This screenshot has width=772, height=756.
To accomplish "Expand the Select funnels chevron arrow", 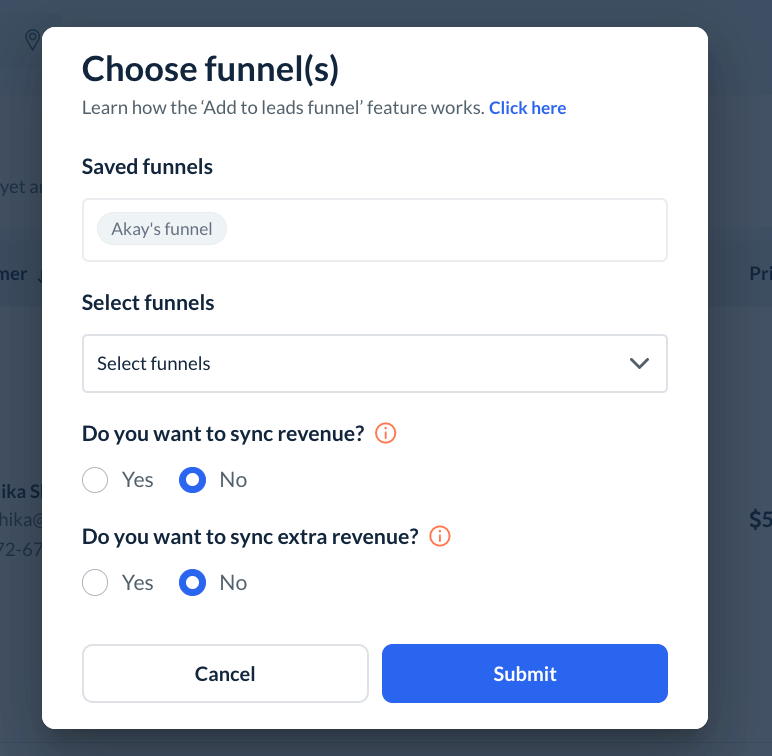I will click(640, 363).
